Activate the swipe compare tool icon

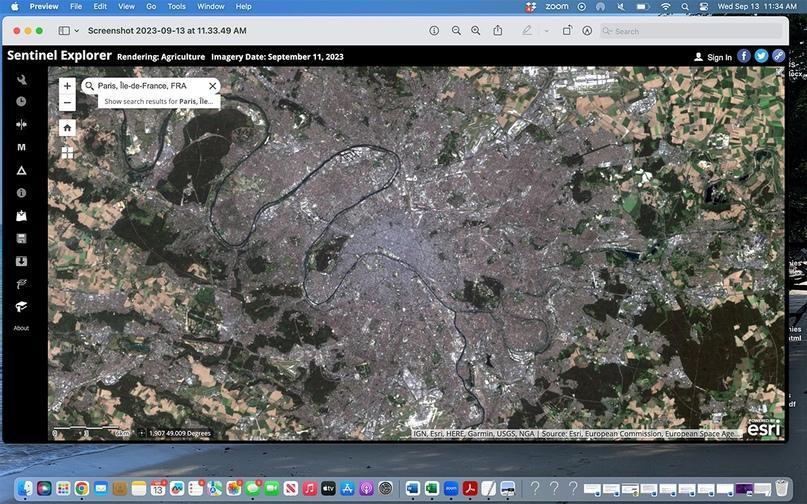tap(21, 125)
